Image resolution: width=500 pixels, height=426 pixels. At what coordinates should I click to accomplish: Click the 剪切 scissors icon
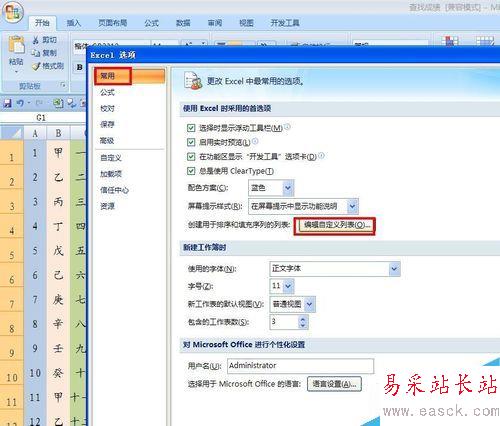[36, 40]
